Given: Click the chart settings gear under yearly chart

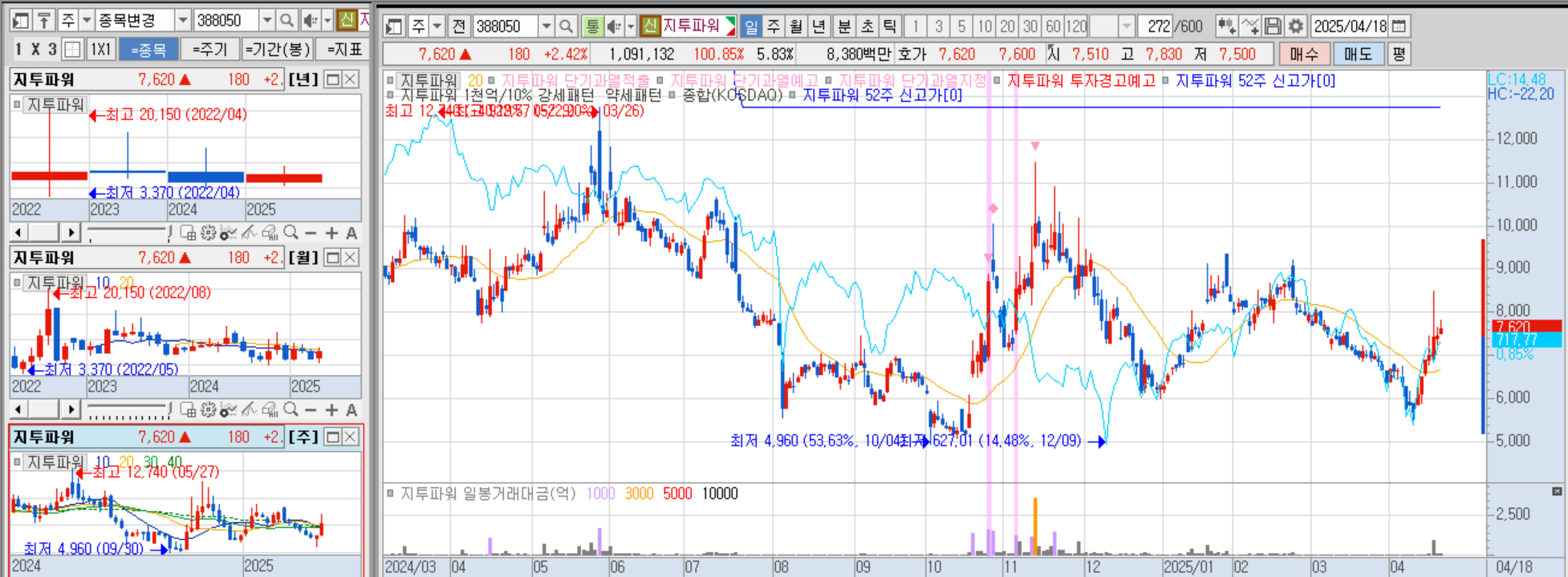Looking at the screenshot, I should [209, 233].
